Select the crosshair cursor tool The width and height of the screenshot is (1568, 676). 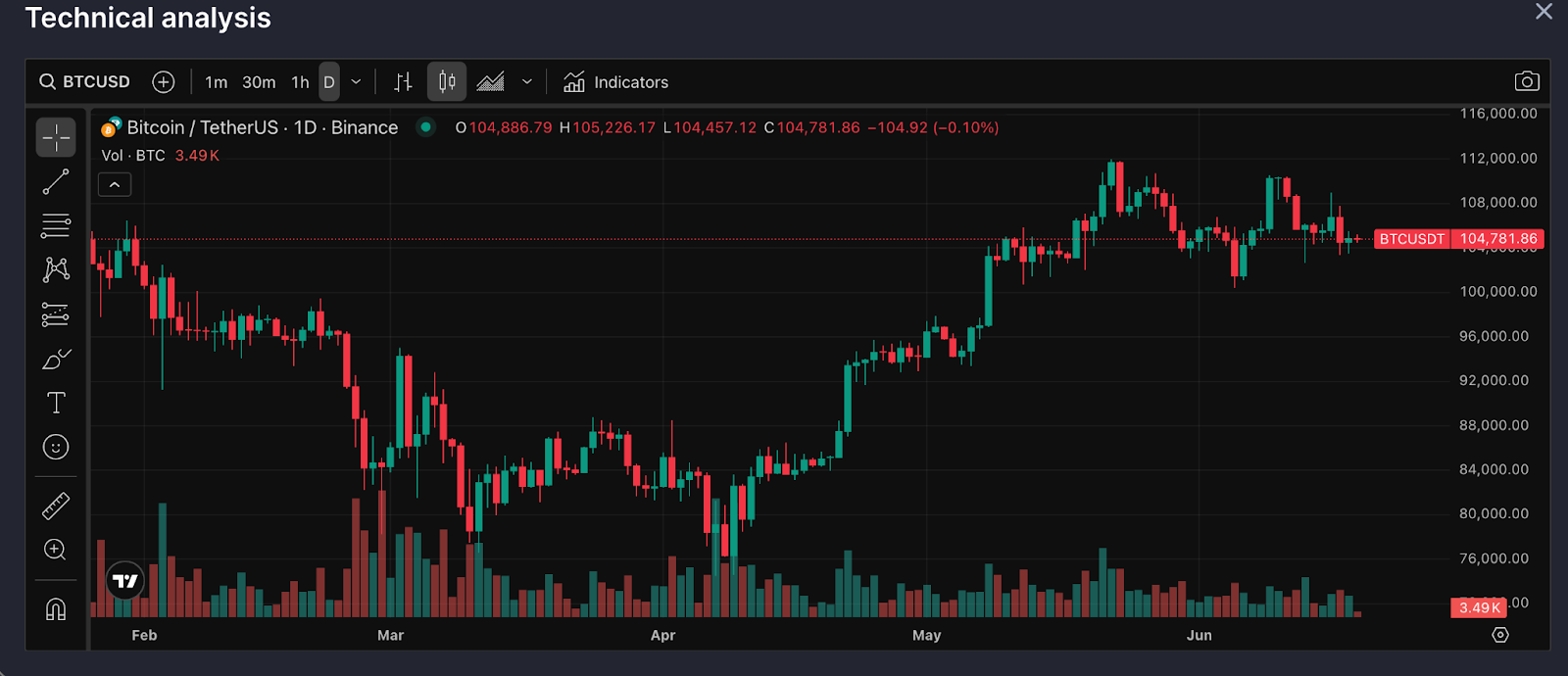56,137
